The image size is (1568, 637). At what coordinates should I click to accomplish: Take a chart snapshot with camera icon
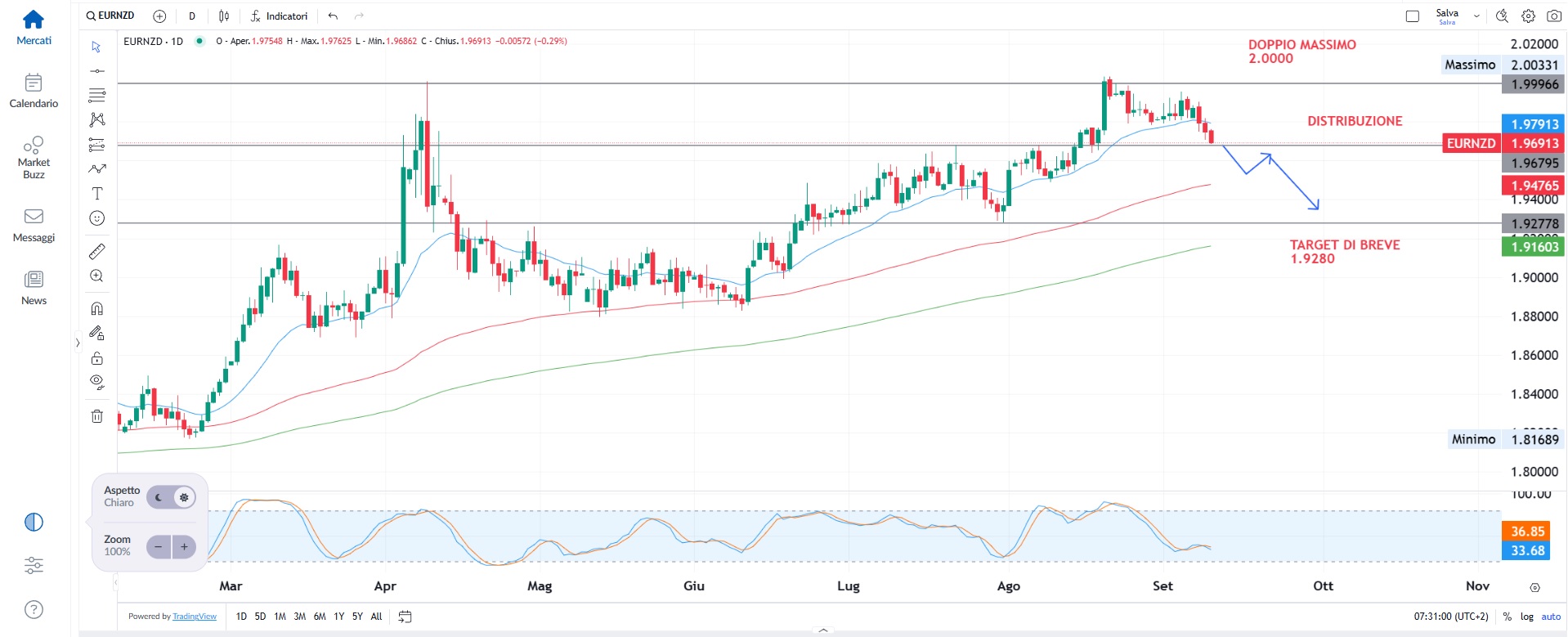[x=1554, y=16]
